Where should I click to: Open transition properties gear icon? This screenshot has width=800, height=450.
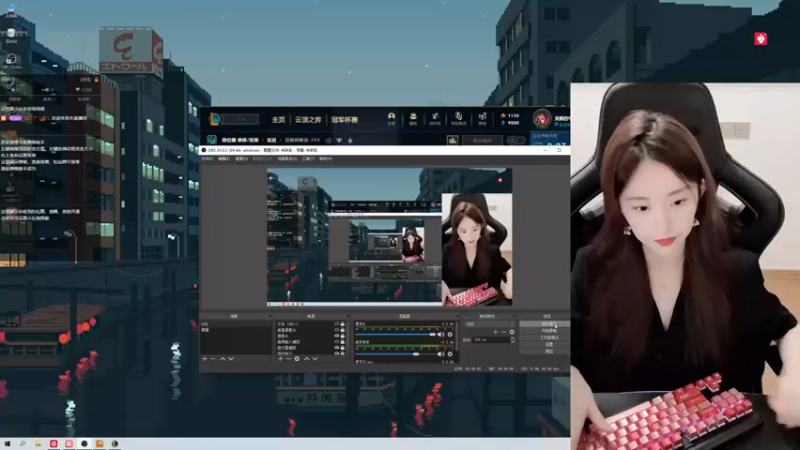coord(512,332)
